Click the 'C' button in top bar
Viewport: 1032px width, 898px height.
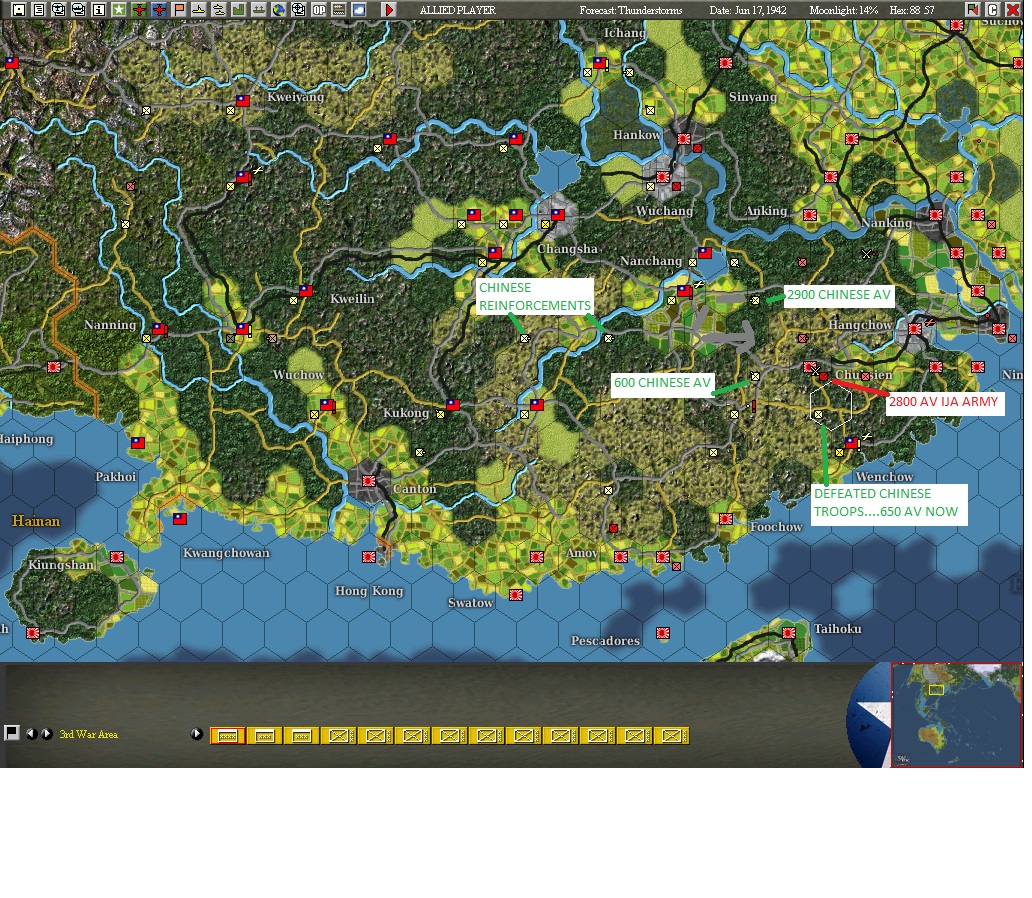(x=993, y=9)
